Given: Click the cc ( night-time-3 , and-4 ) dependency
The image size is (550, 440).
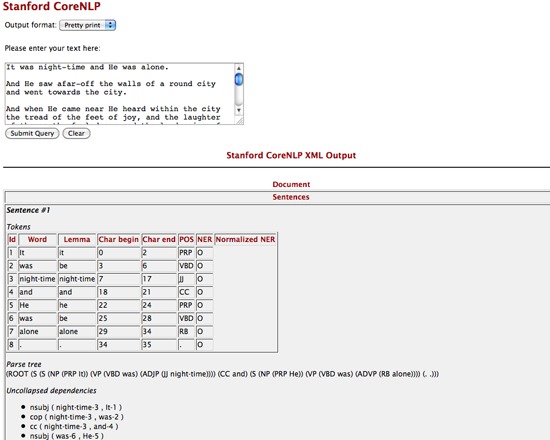Looking at the screenshot, I should (x=74, y=427).
